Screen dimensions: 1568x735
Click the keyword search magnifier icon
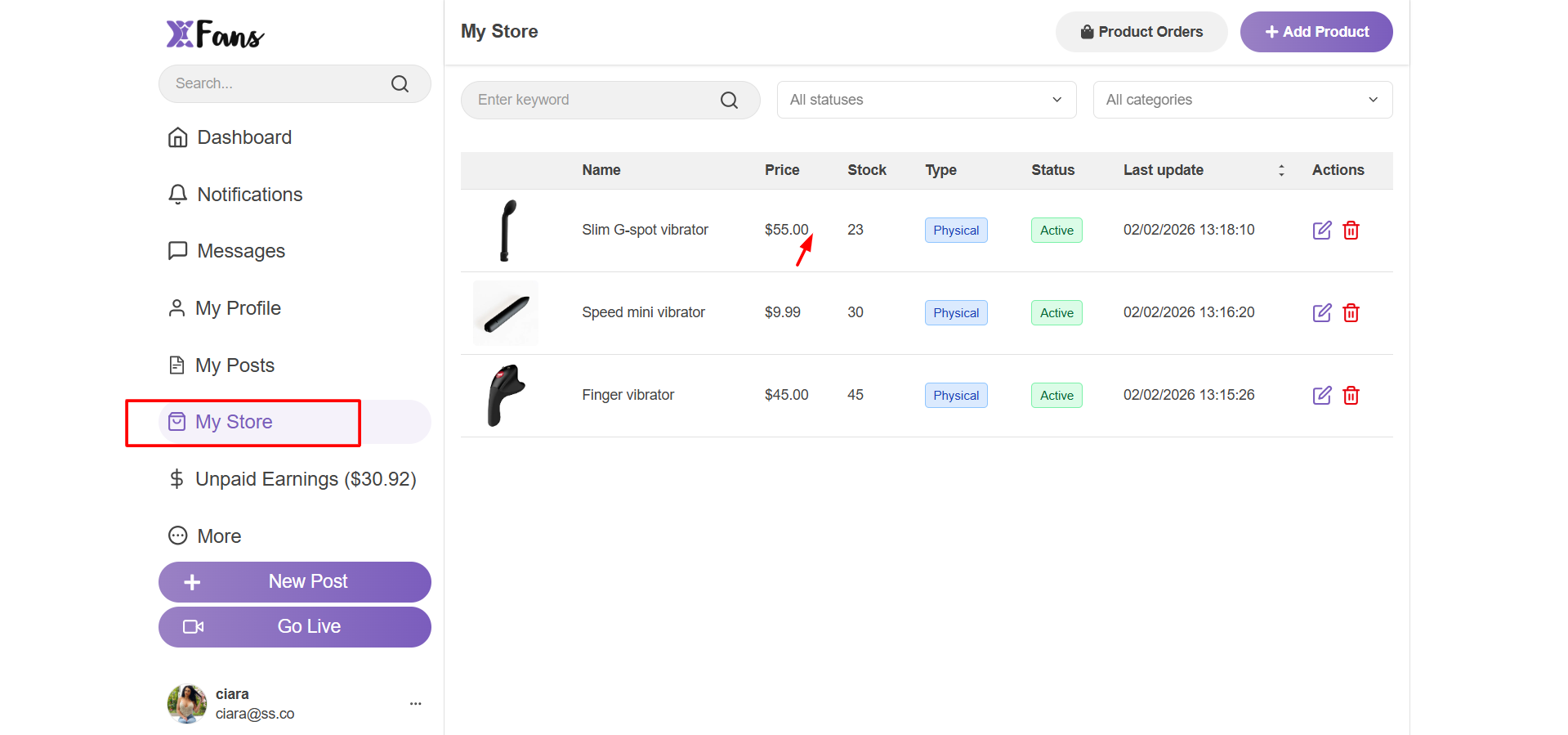pos(729,101)
